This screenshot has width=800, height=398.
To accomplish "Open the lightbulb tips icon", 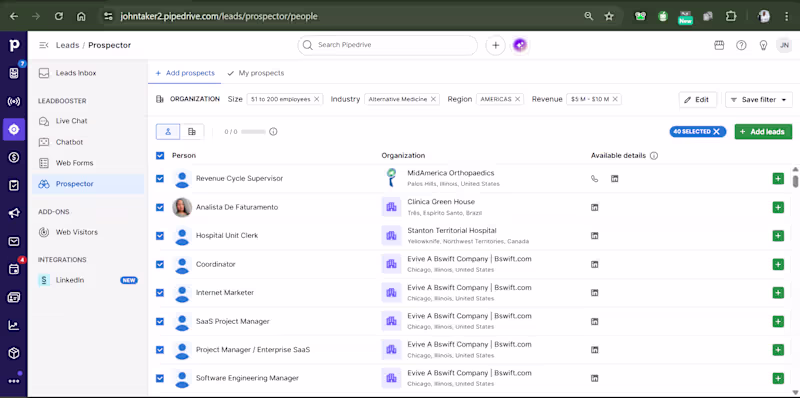I will point(763,45).
